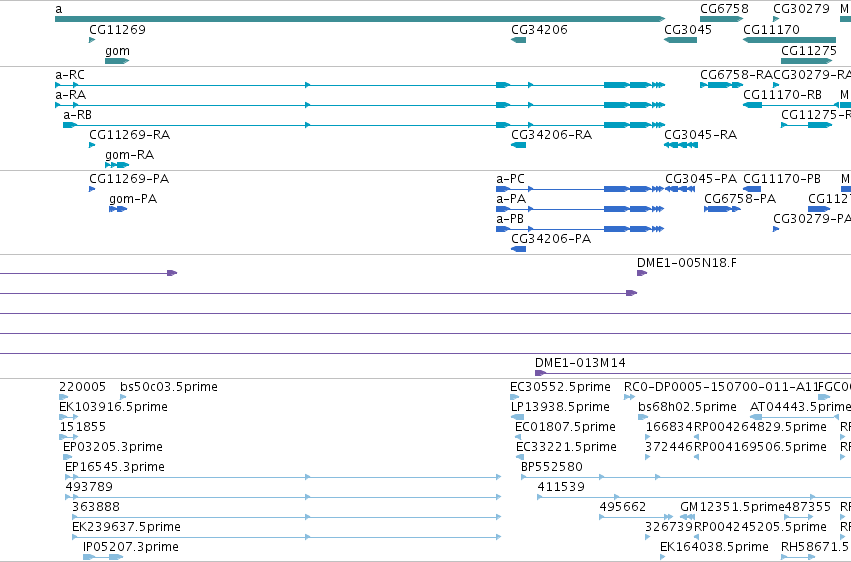Click the RP004264829.5prime EST
Viewport: 851px width, 562px height.
click(x=696, y=437)
